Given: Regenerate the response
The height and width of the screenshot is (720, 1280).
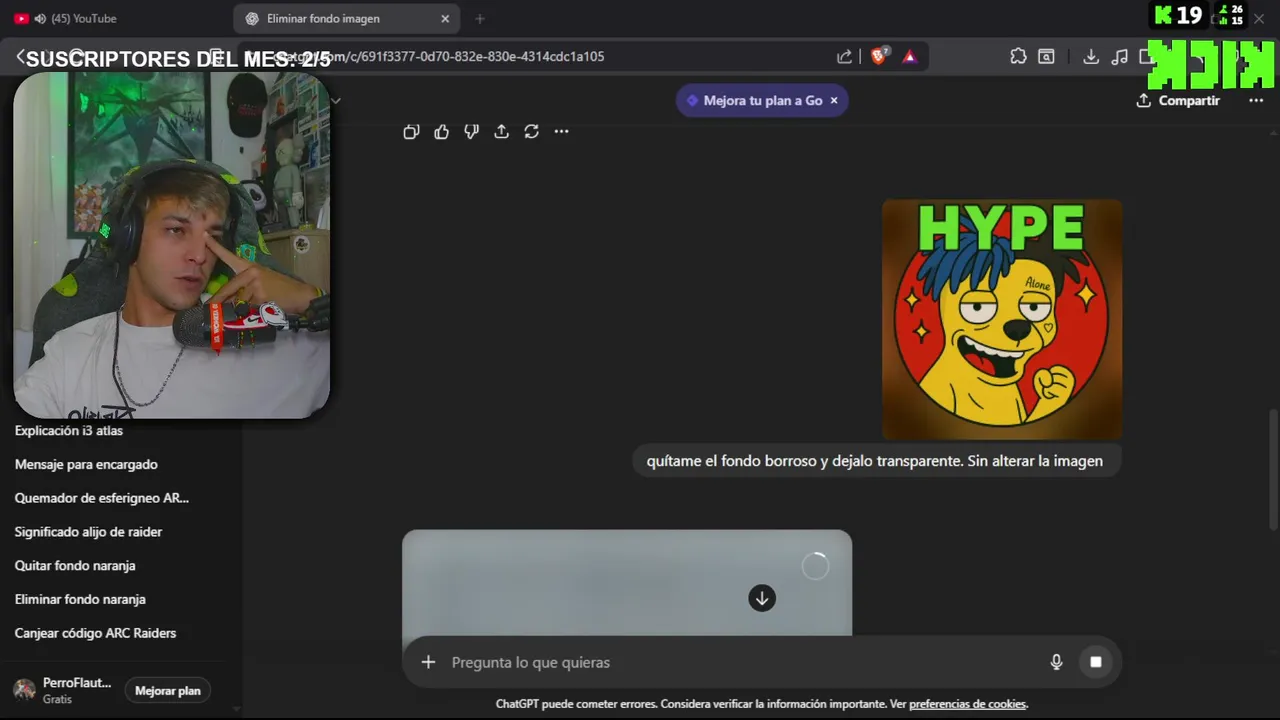Looking at the screenshot, I should (531, 132).
